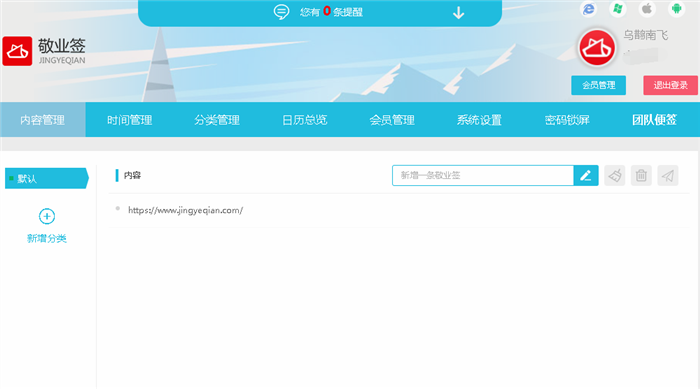The image size is (700, 389).
Task: Click the plus circle to add category
Action: [x=47, y=216]
